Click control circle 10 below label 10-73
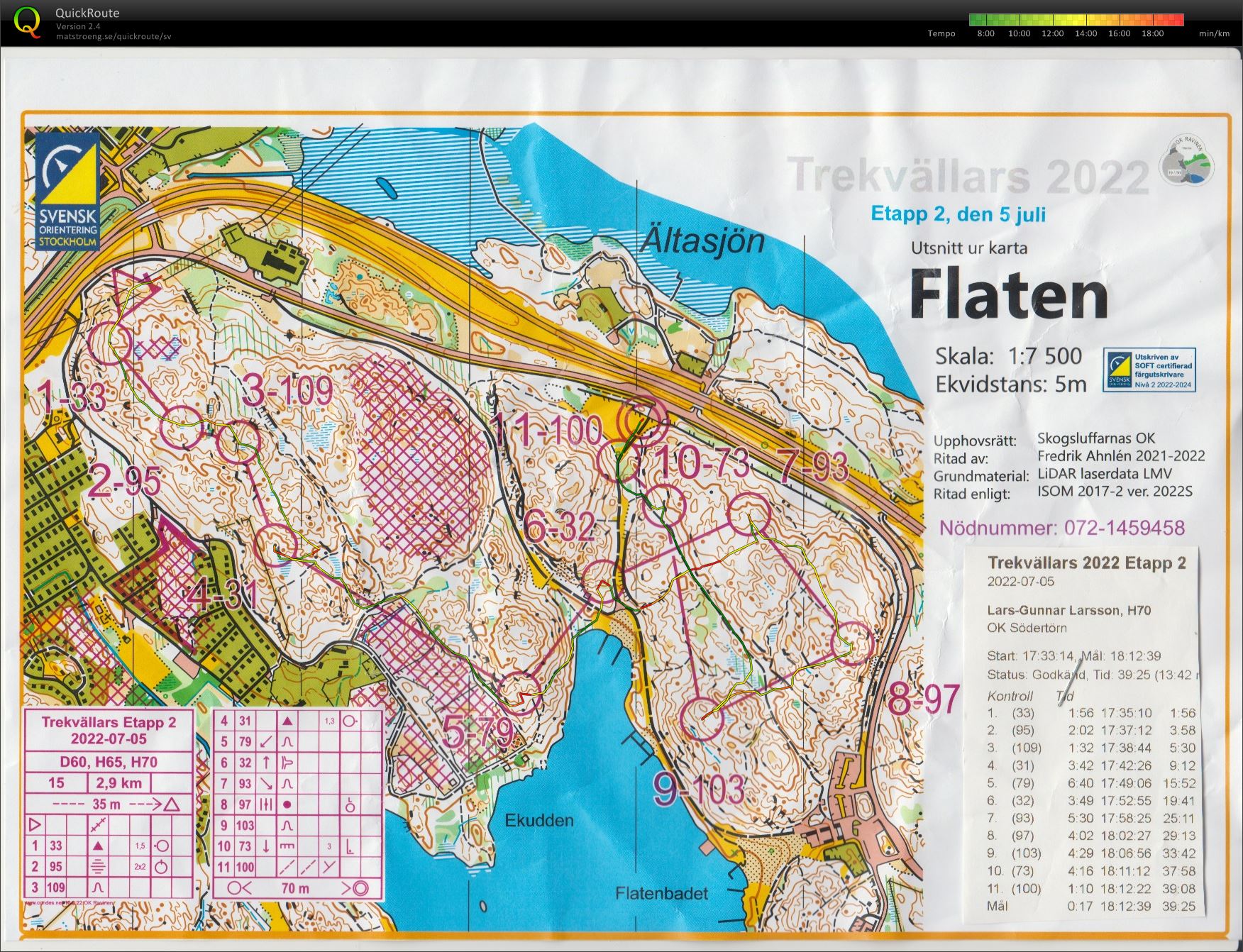 point(664,504)
